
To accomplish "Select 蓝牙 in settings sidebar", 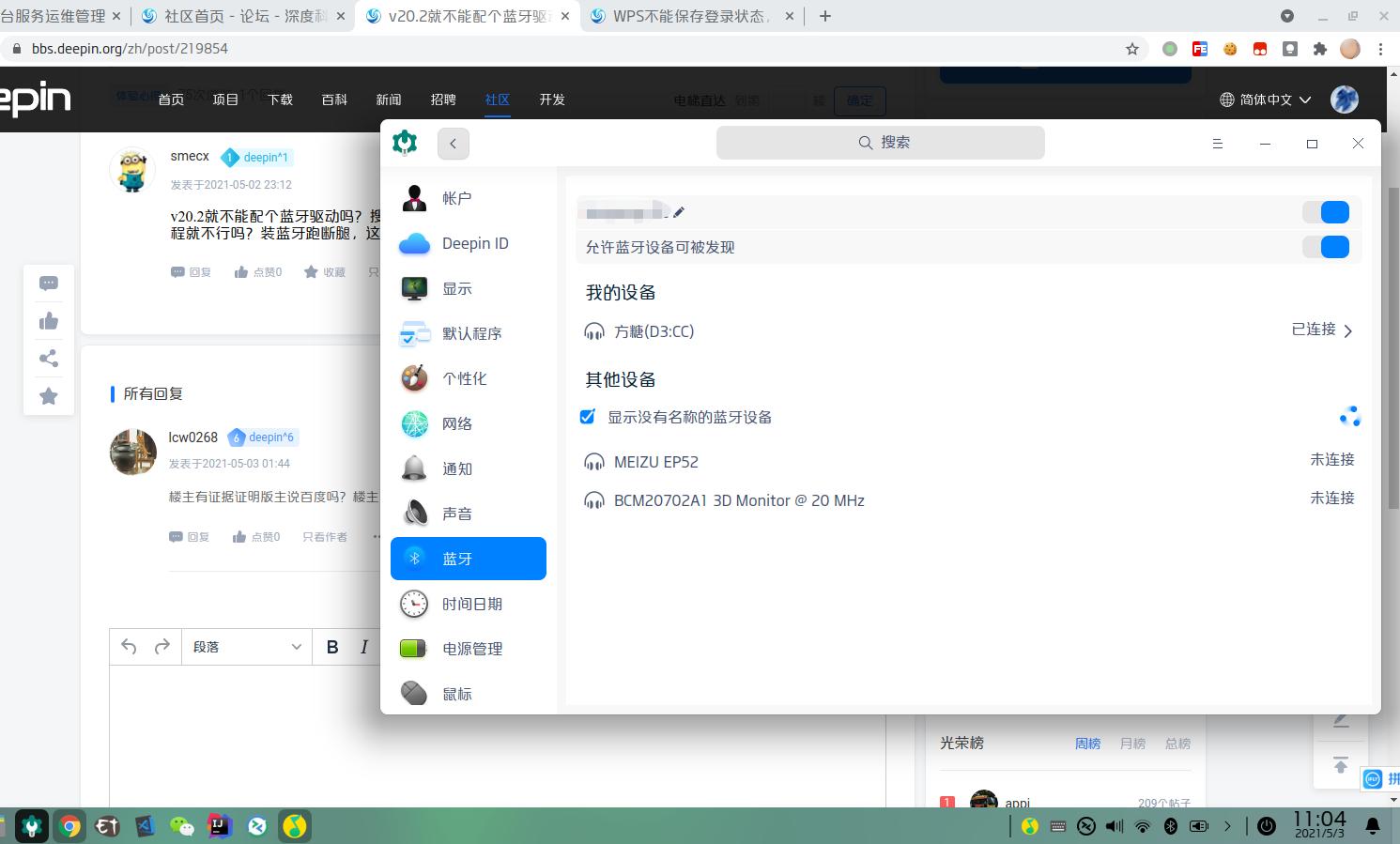I will [x=469, y=559].
